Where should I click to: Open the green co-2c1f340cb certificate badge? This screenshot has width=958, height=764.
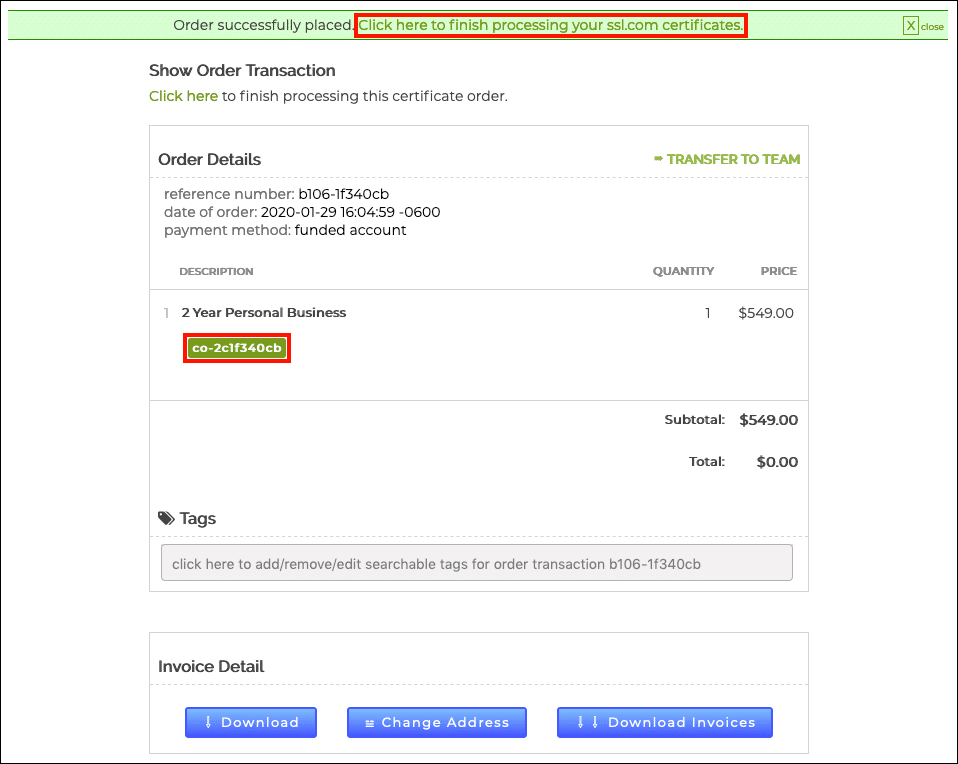tap(237, 348)
